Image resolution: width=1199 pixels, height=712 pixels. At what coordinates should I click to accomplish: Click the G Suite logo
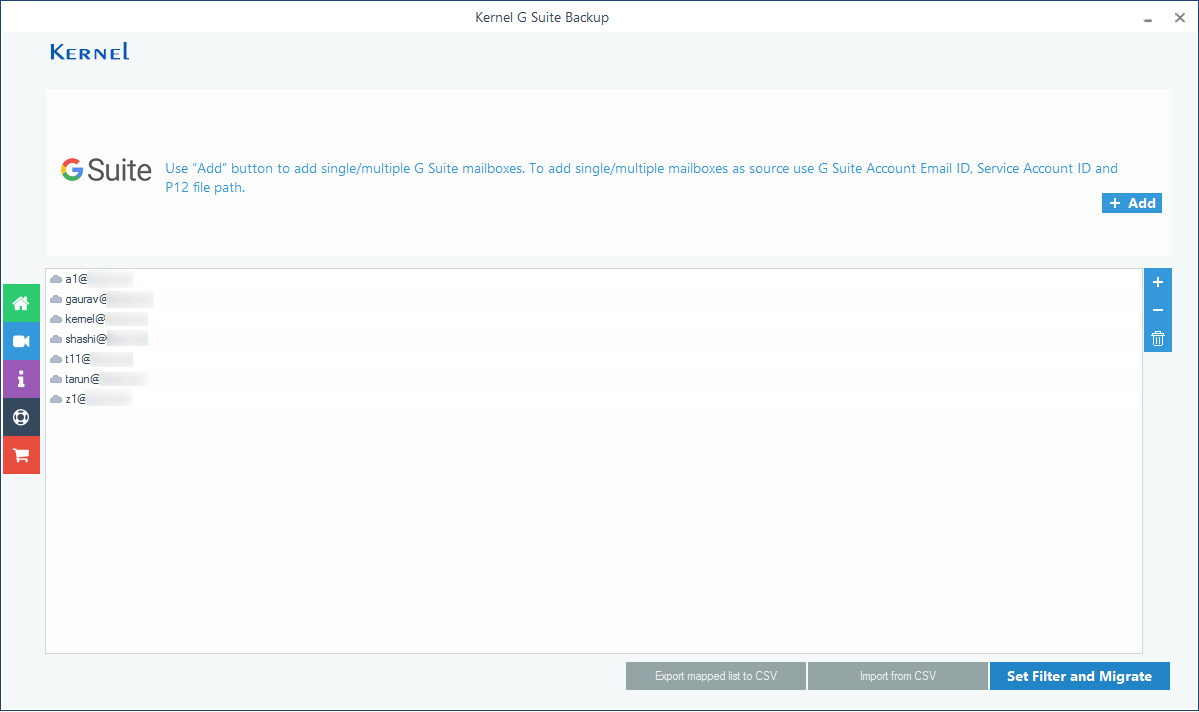click(x=106, y=170)
